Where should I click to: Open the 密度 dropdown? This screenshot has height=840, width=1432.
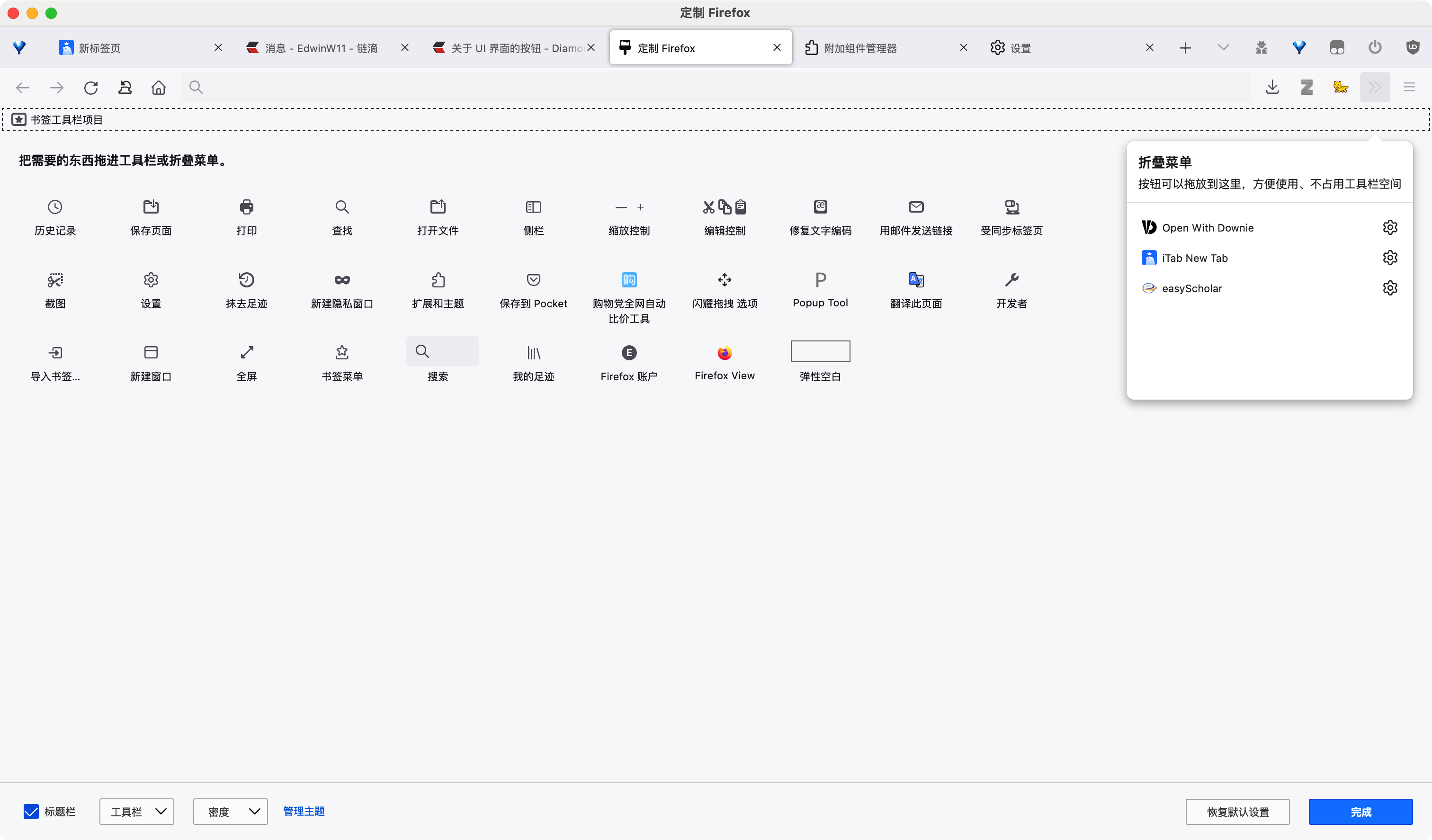pos(230,811)
